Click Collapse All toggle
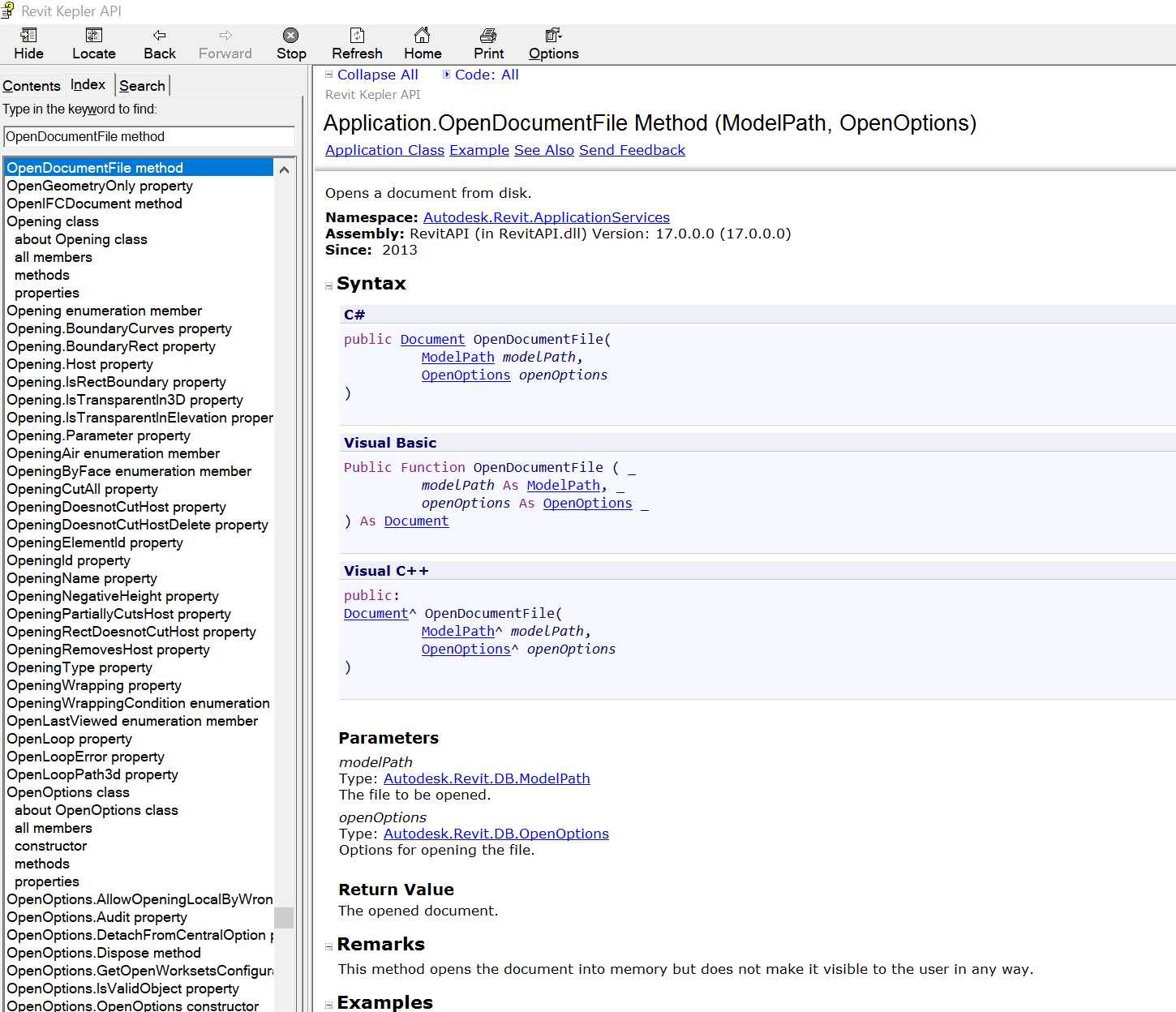 point(377,75)
